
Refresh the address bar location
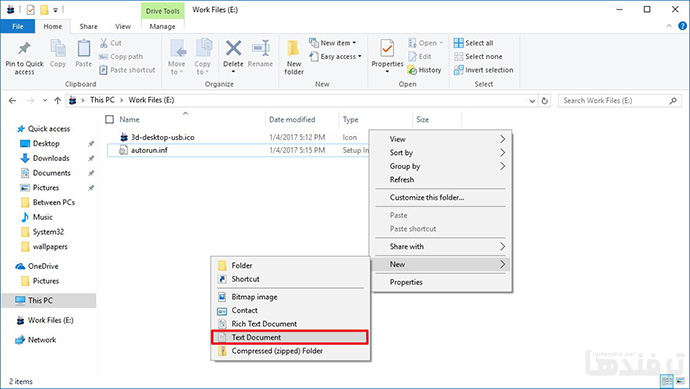click(x=544, y=101)
